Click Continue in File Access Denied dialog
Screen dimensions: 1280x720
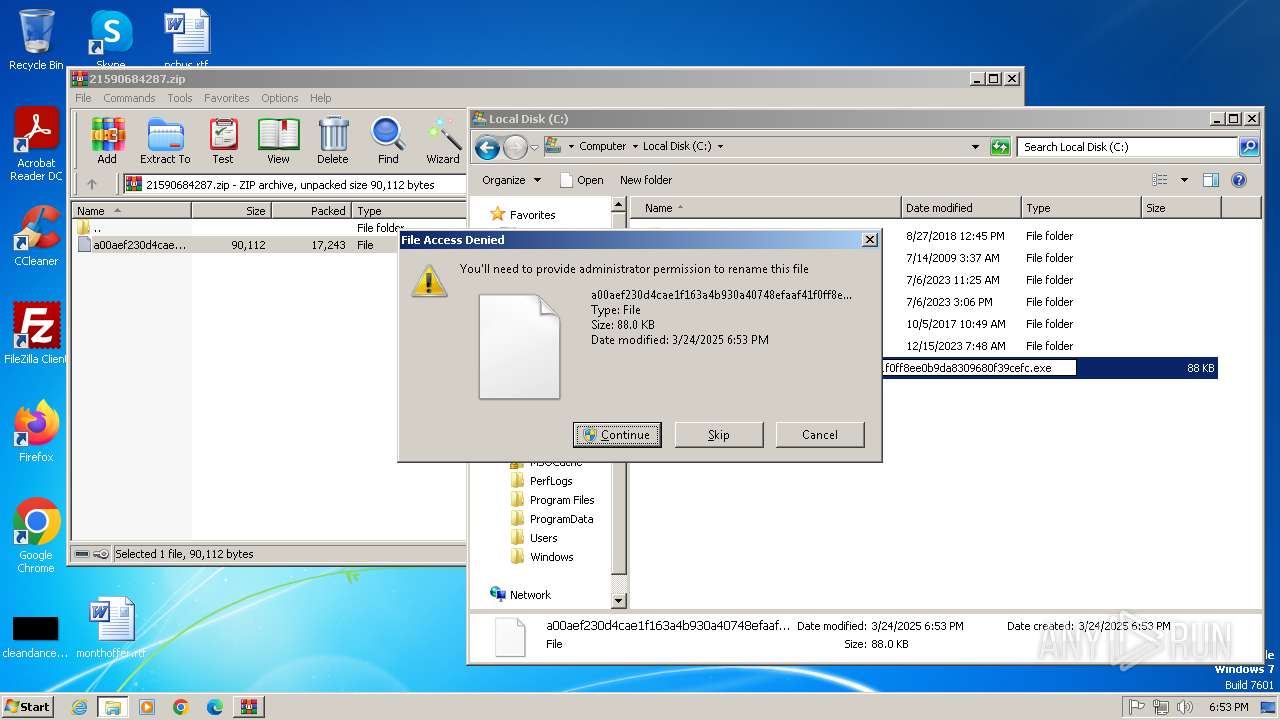(x=617, y=434)
